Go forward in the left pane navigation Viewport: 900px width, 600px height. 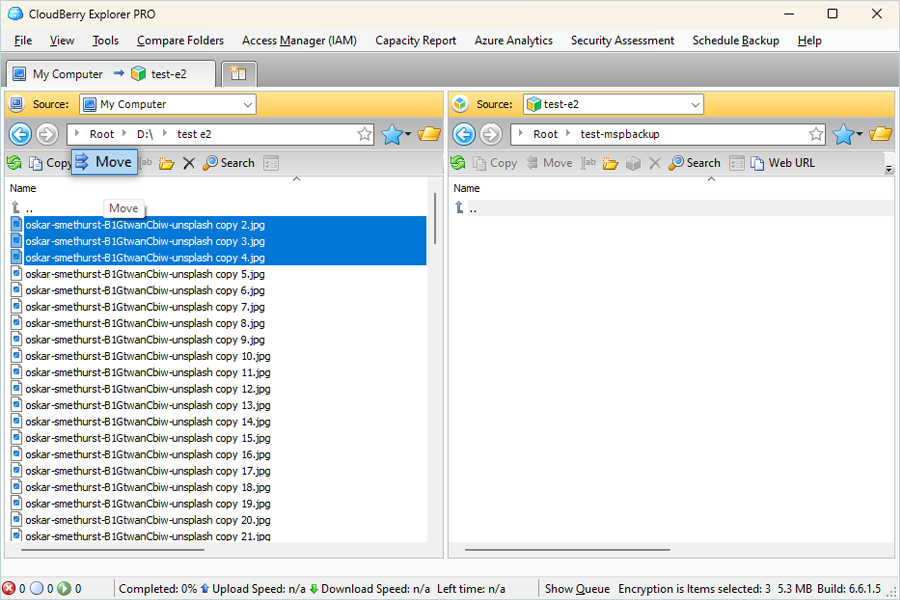[x=47, y=134]
